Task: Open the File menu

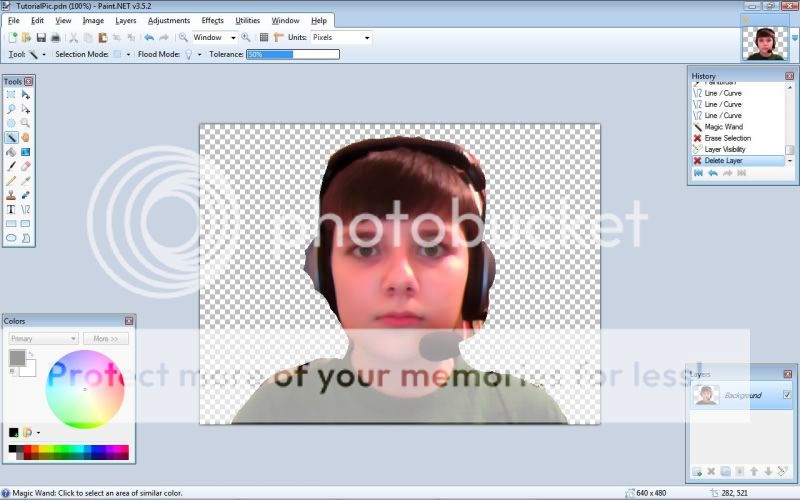Action: tap(14, 20)
